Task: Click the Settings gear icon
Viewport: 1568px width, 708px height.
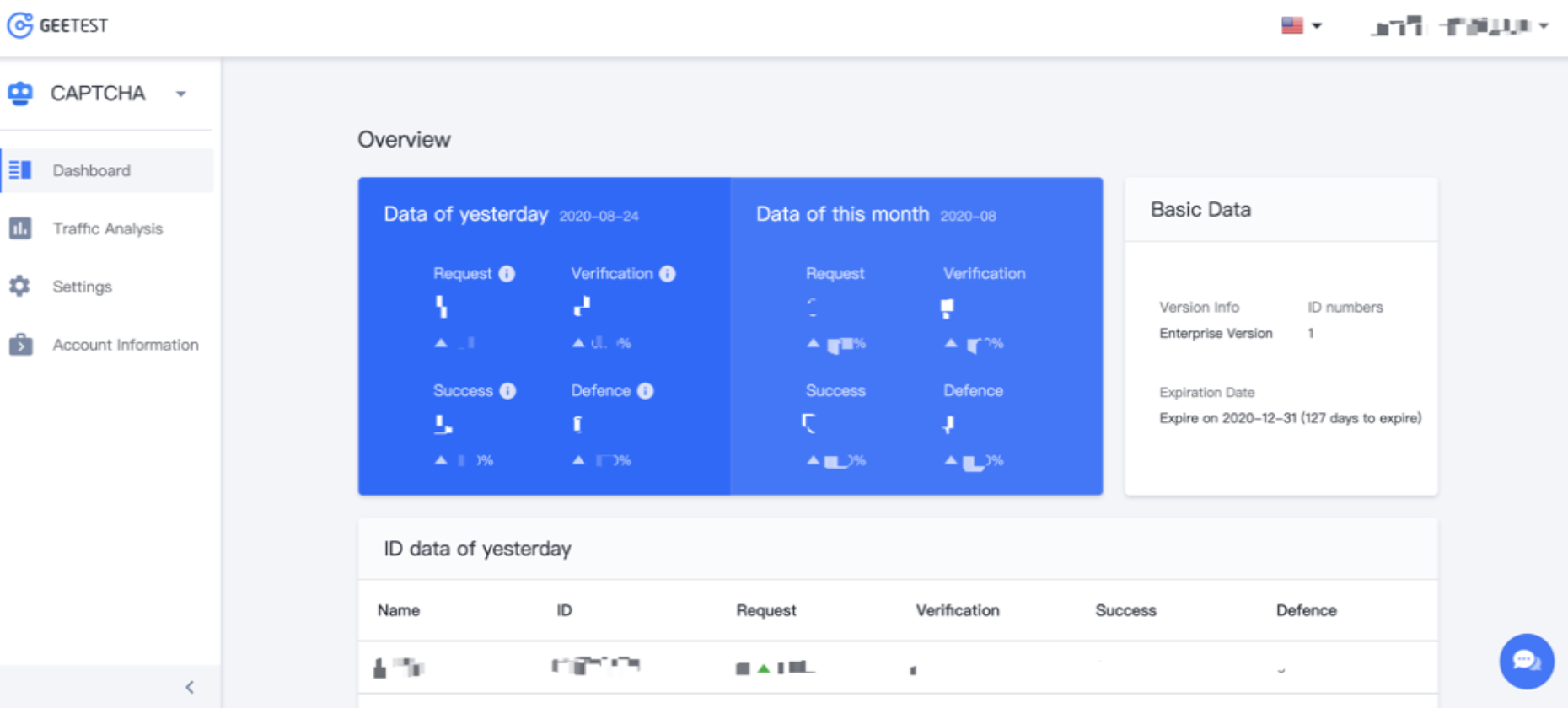Action: (x=20, y=287)
